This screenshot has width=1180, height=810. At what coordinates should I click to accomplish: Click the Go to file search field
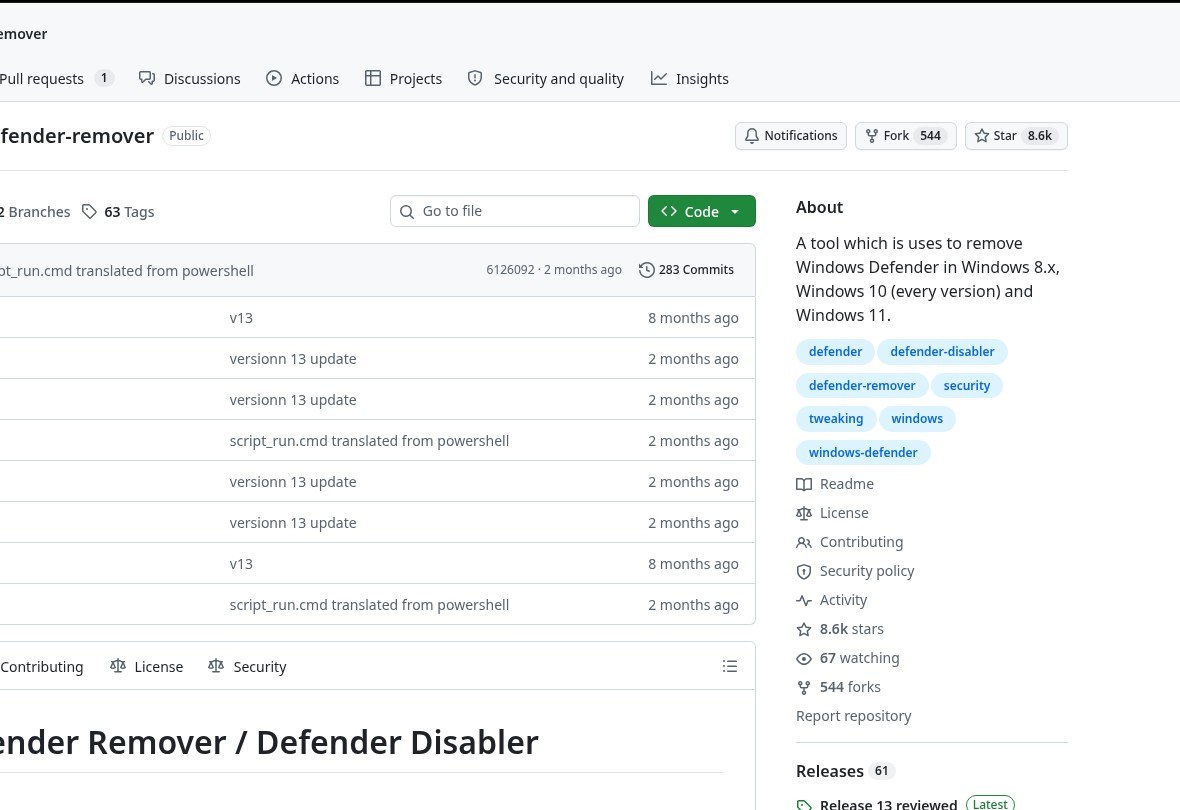pos(515,211)
